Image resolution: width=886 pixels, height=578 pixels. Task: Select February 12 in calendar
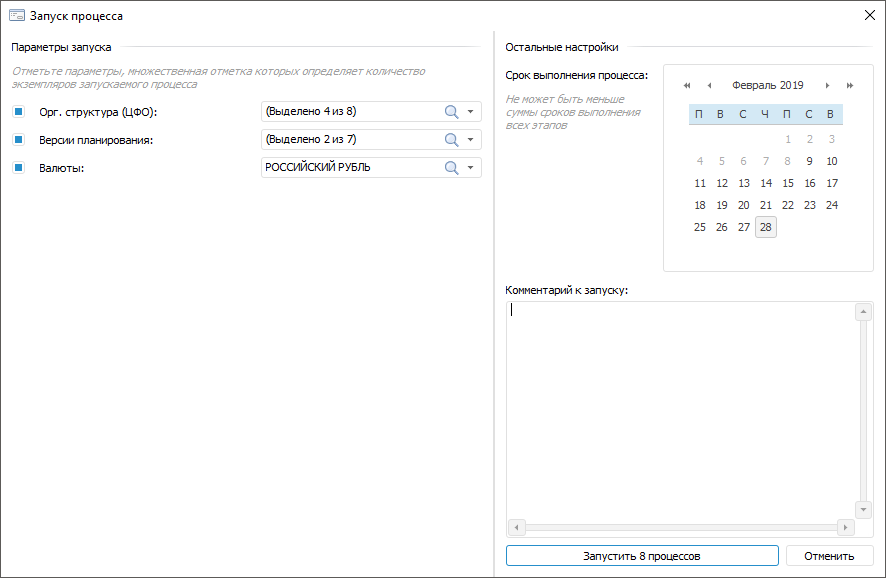(x=722, y=184)
